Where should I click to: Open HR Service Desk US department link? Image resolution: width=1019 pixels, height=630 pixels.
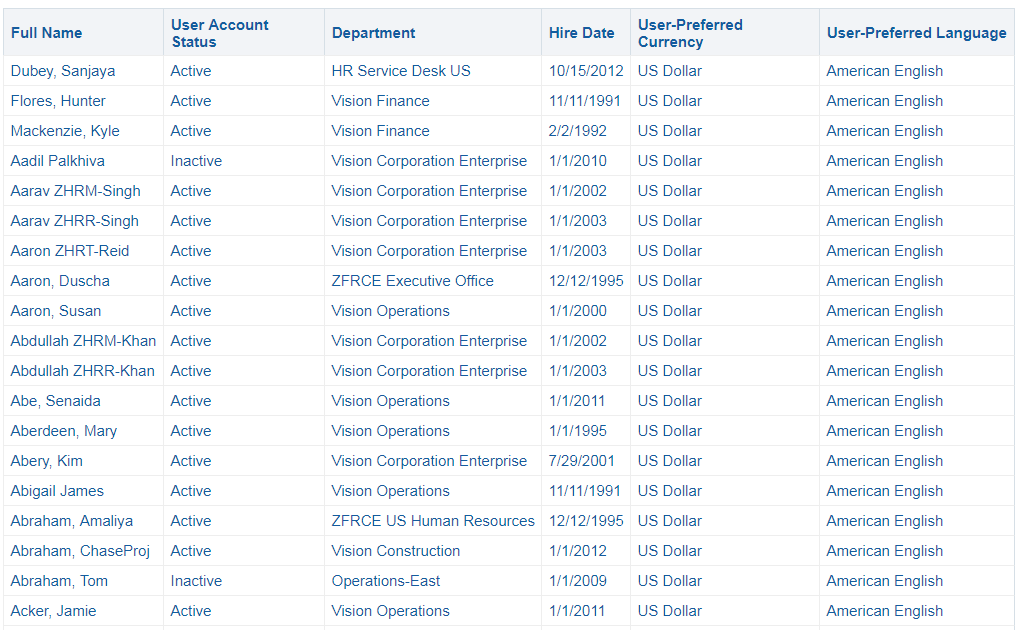click(x=401, y=71)
